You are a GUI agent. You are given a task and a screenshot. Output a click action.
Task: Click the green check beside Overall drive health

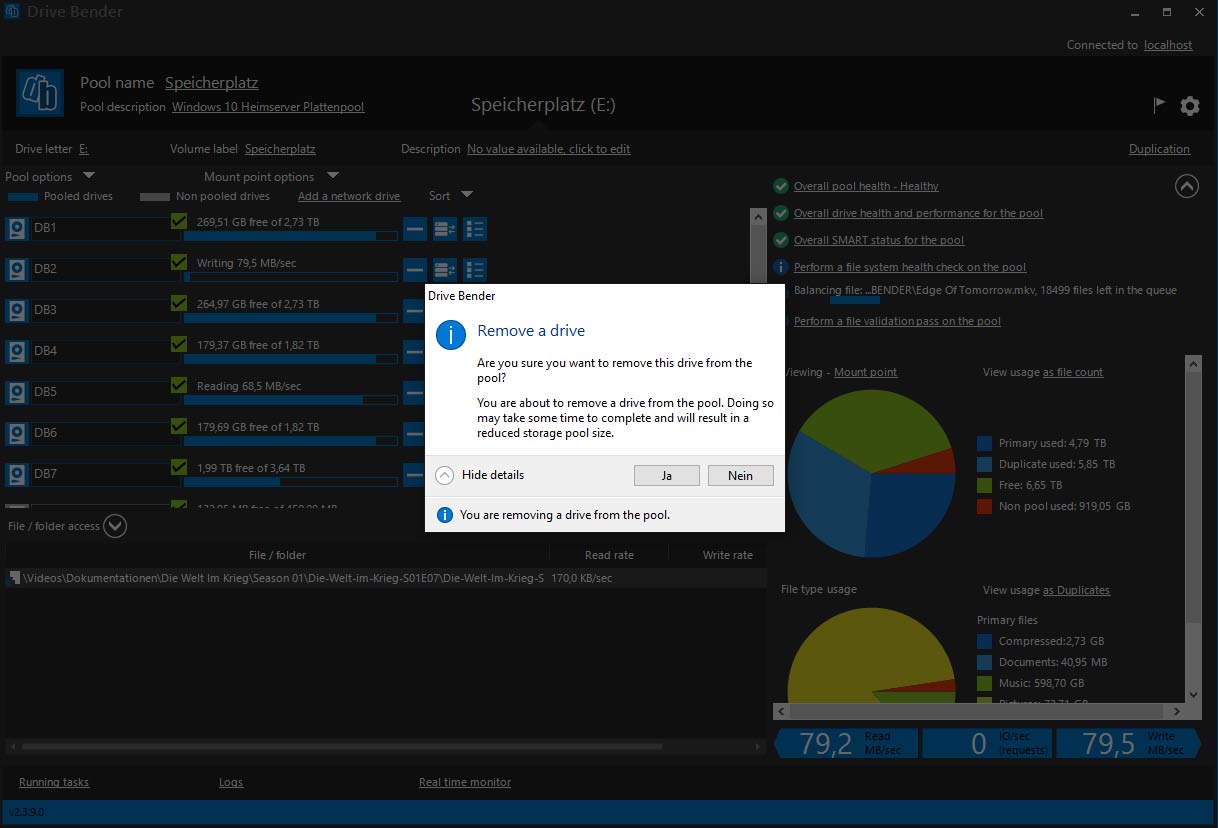[x=781, y=213]
